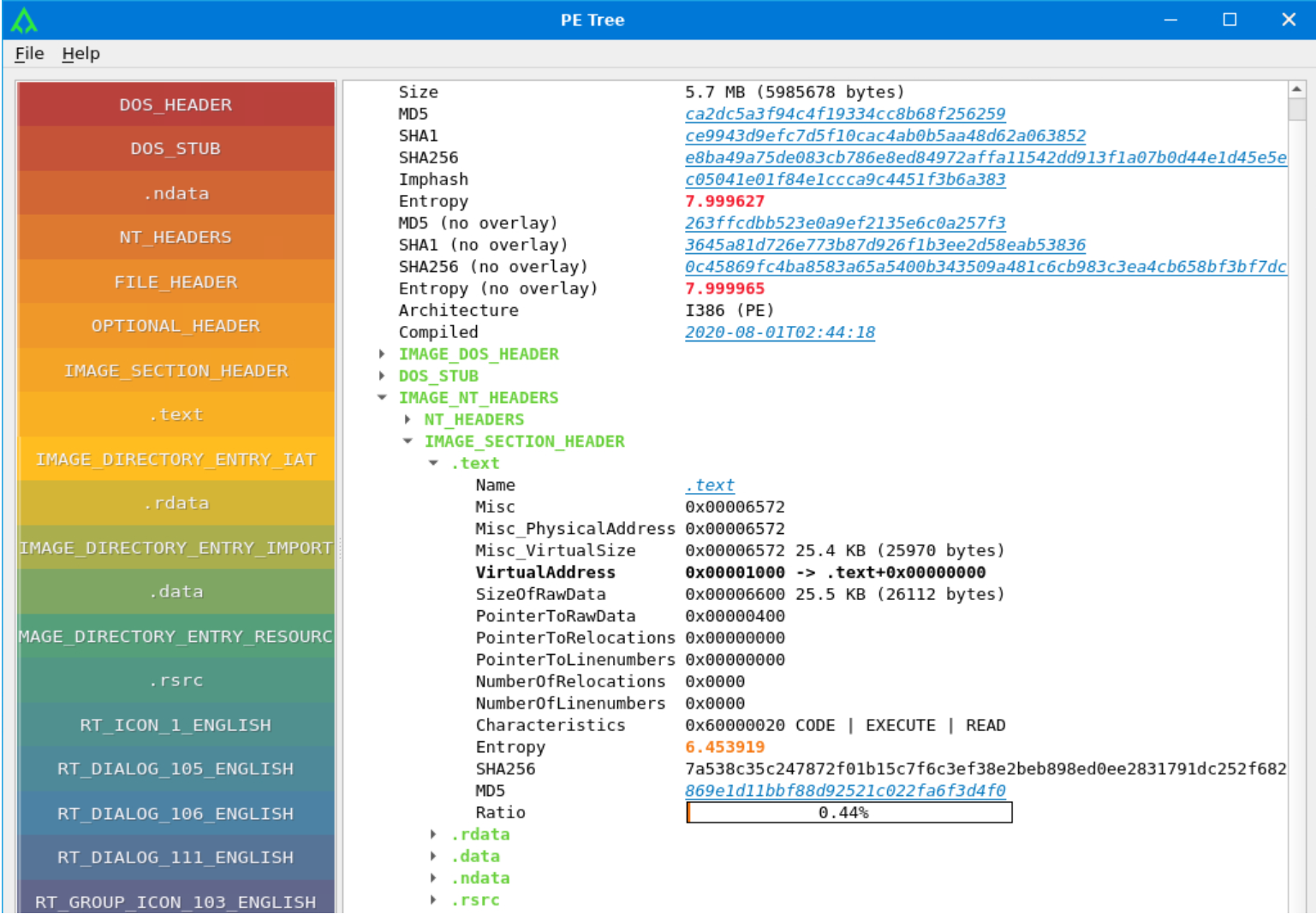Screen dimensions: 1316x914
Task: Select the .rdata map block
Action: tap(176, 503)
